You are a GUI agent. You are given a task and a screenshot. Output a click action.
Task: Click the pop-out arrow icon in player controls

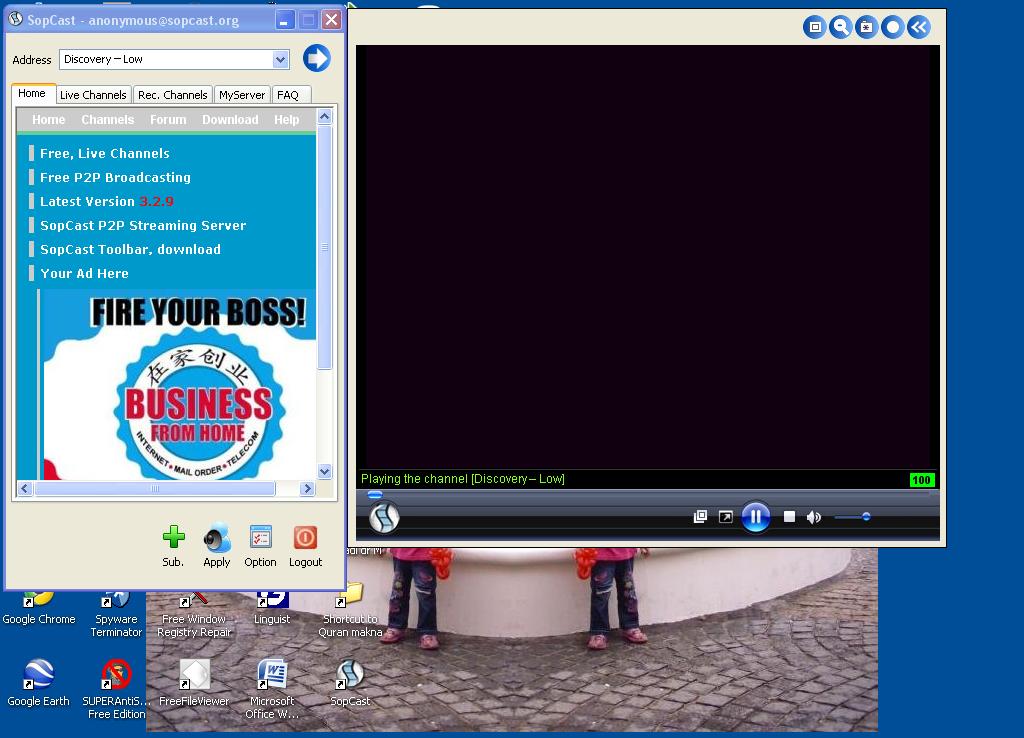(726, 517)
